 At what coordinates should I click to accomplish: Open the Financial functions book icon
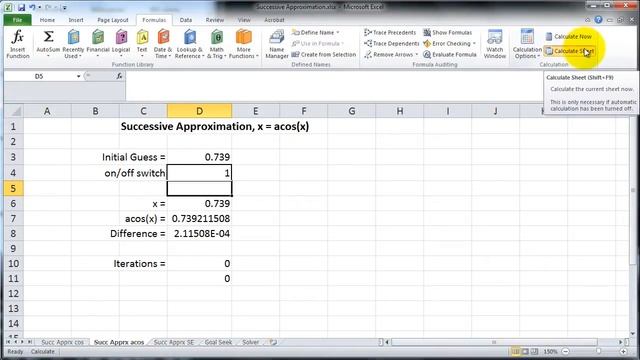coord(98,44)
